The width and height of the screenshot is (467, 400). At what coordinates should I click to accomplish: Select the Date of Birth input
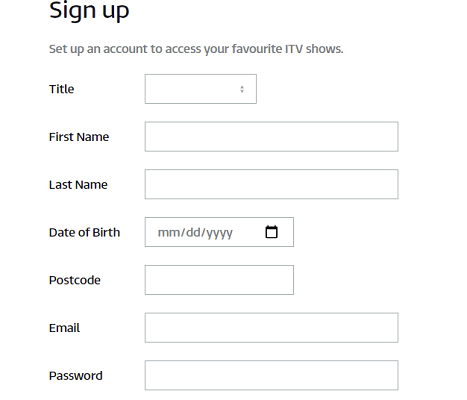(219, 232)
